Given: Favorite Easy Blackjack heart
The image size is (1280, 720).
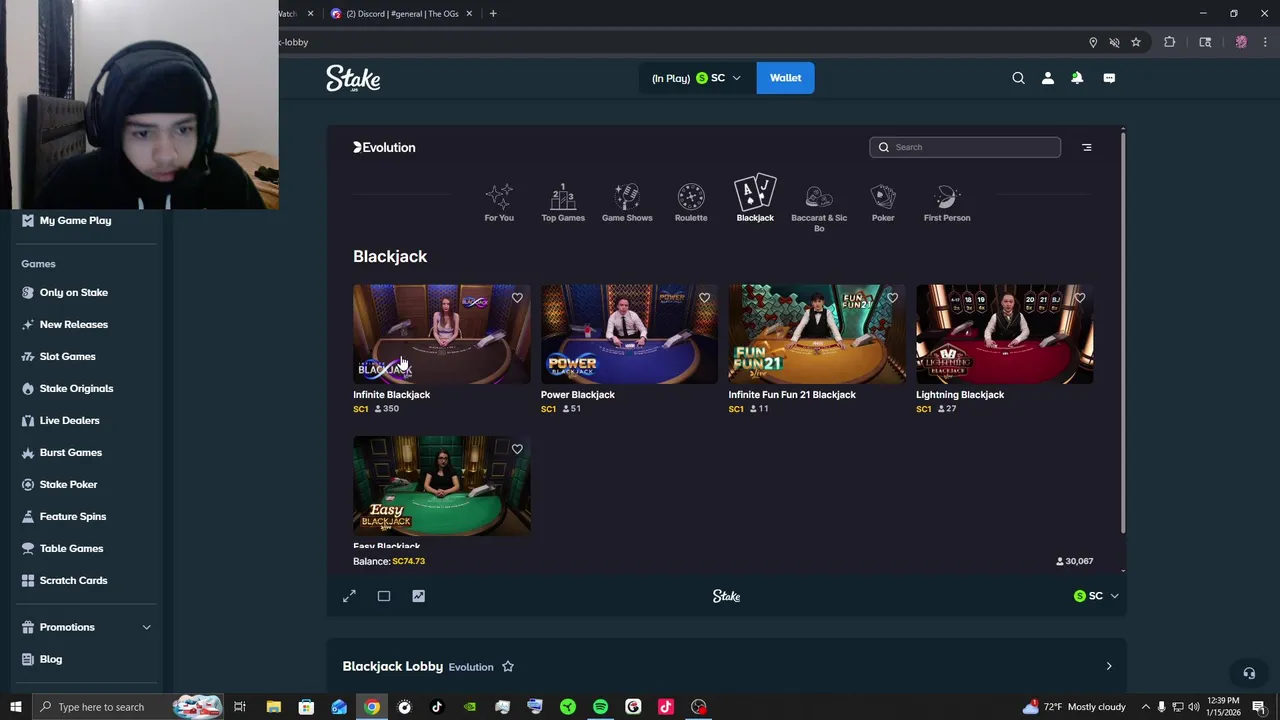Looking at the screenshot, I should [517, 450].
